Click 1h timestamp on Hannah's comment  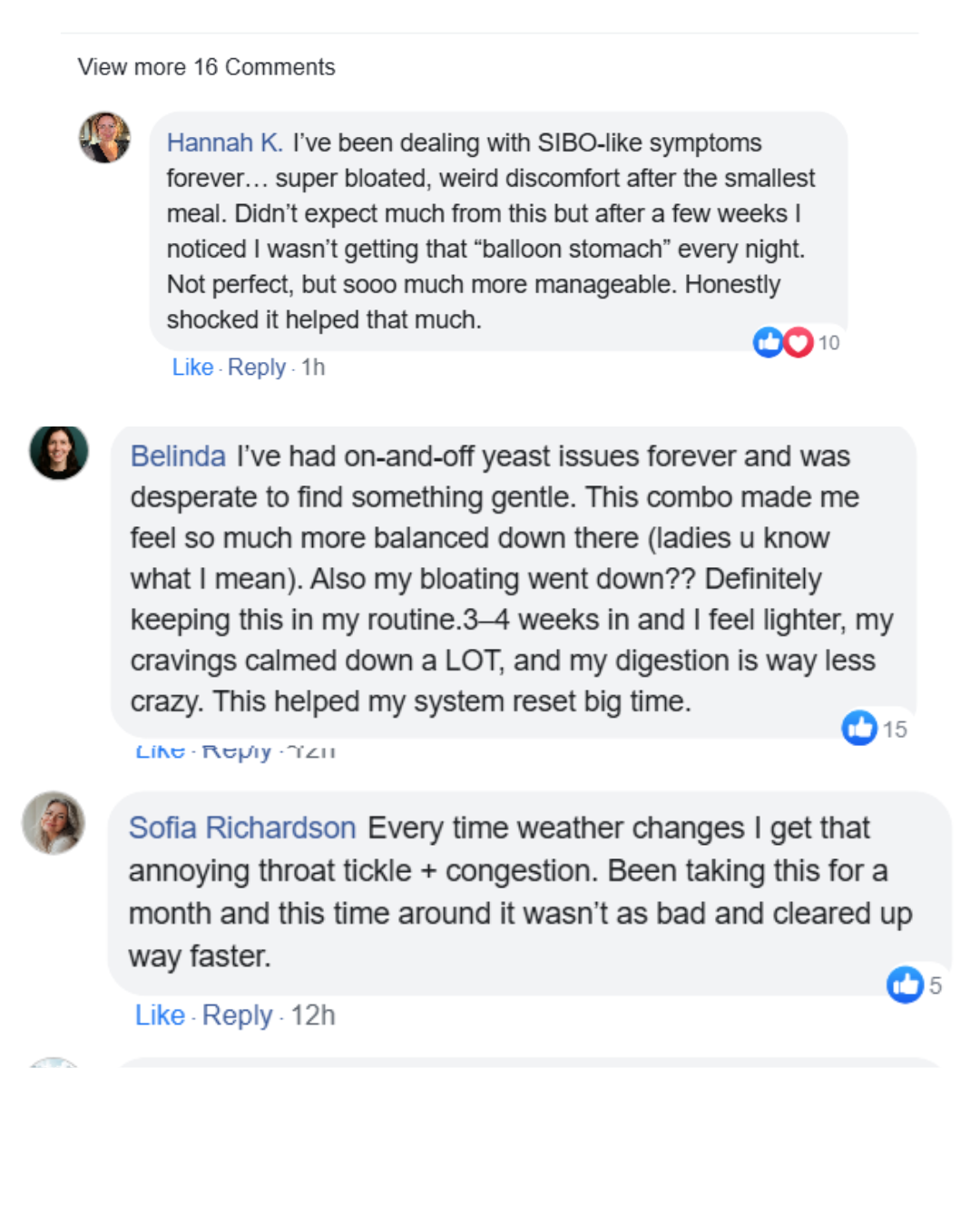tap(313, 367)
